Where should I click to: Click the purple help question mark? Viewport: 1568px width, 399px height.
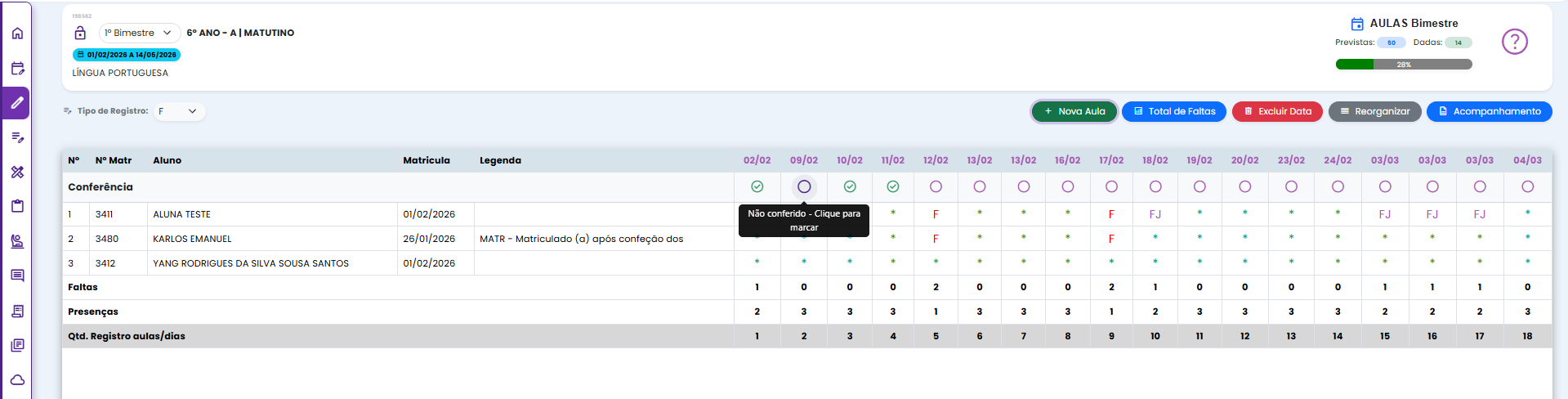pyautogui.click(x=1514, y=42)
